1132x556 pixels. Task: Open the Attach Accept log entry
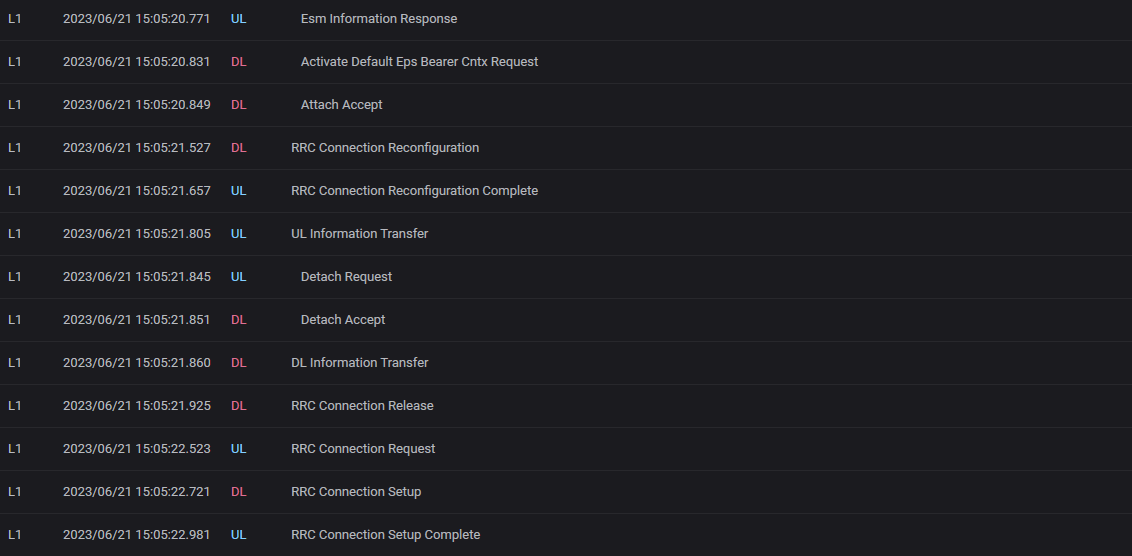[x=341, y=105]
